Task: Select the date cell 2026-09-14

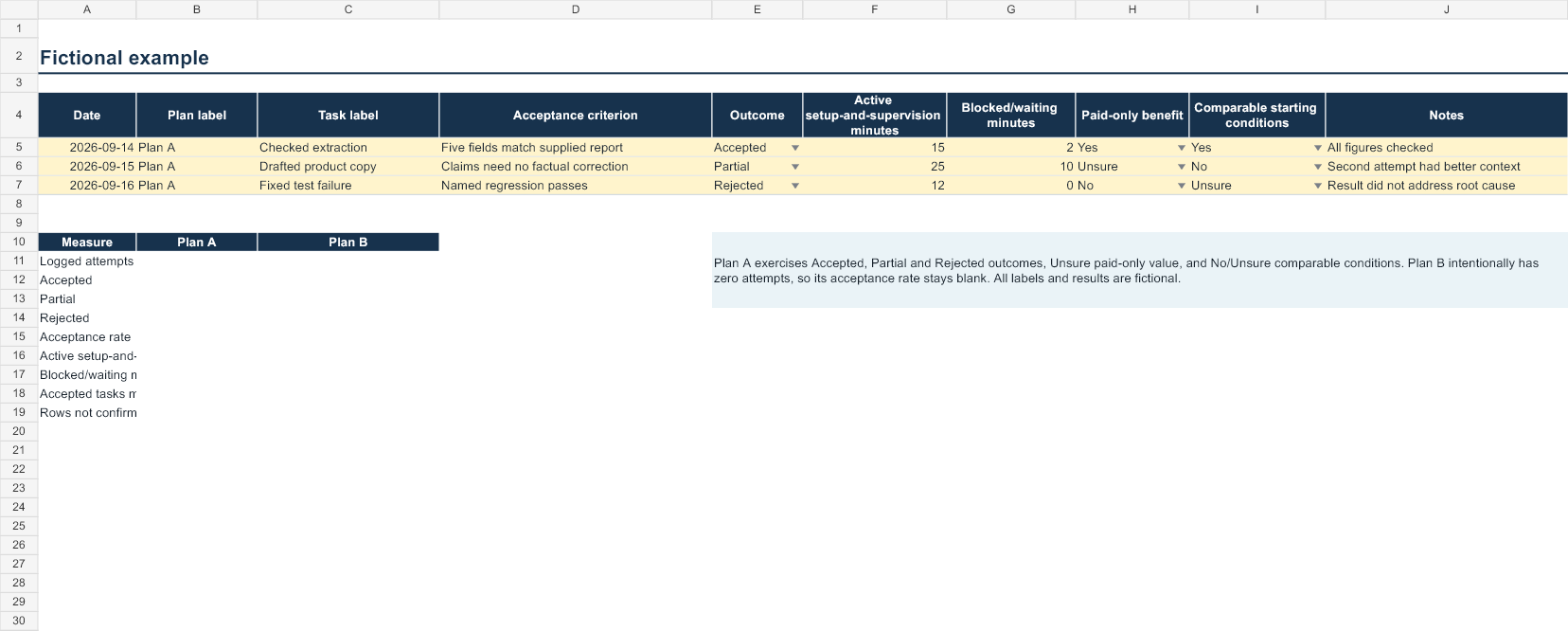Action: (x=87, y=148)
